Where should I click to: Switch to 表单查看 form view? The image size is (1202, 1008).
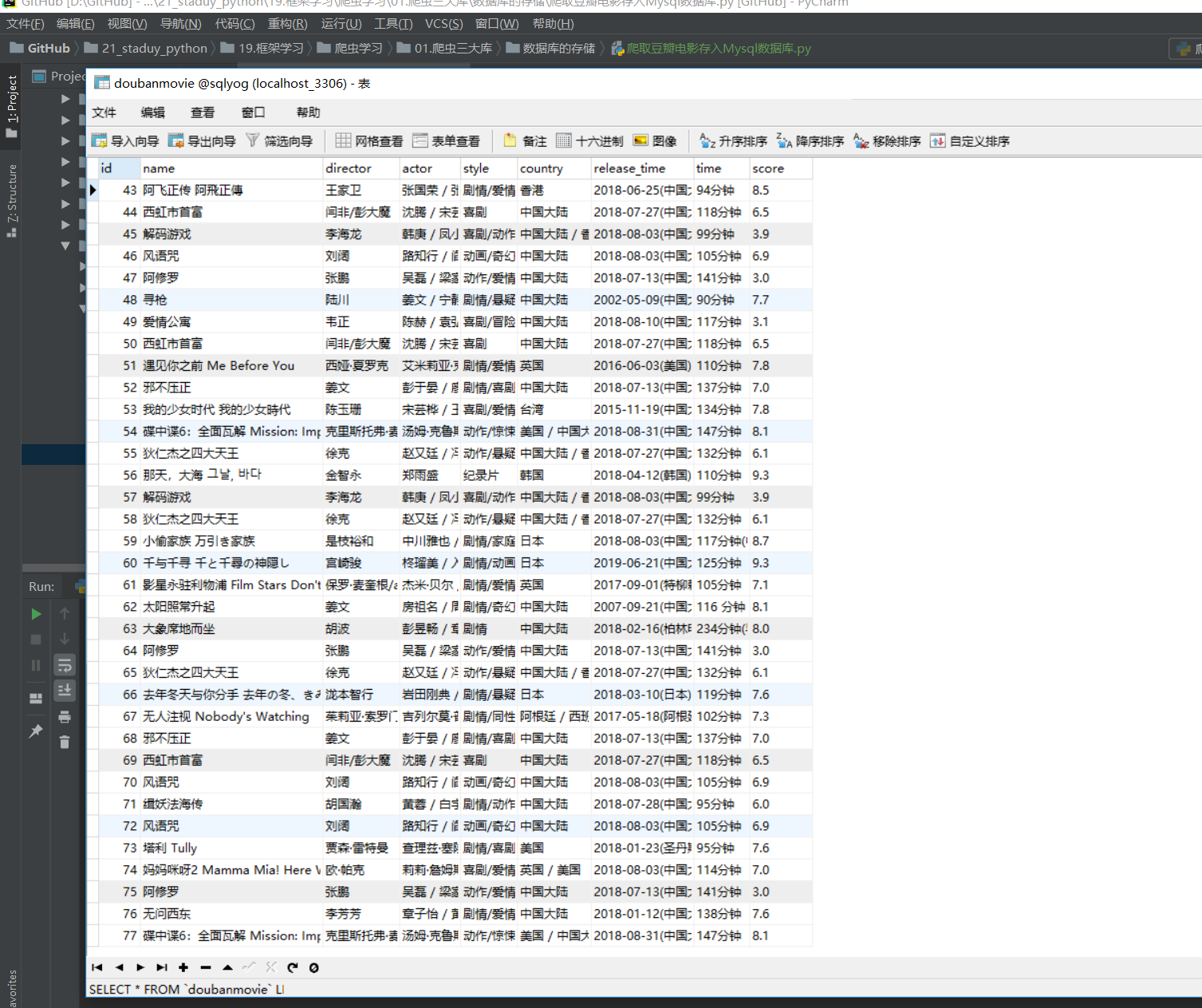tap(446, 141)
